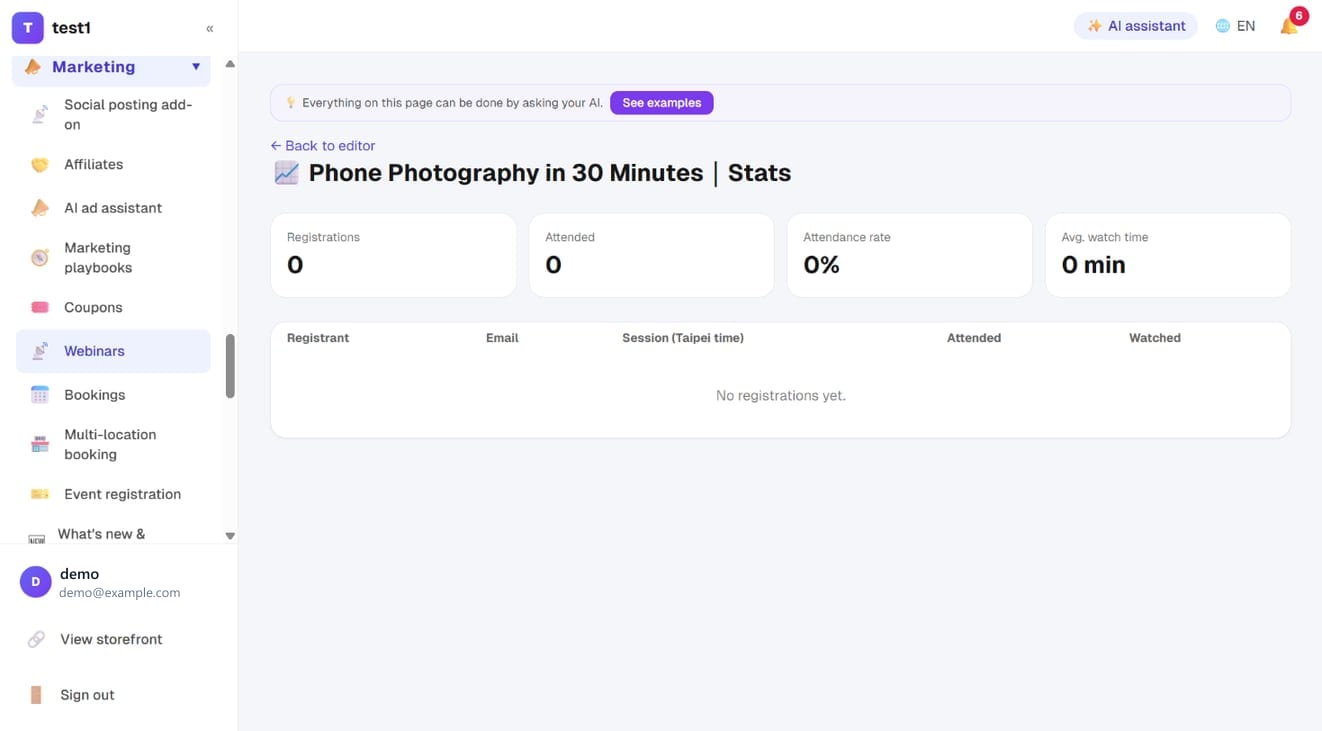Open notifications via the bell icon
1322x731 pixels.
[1290, 26]
